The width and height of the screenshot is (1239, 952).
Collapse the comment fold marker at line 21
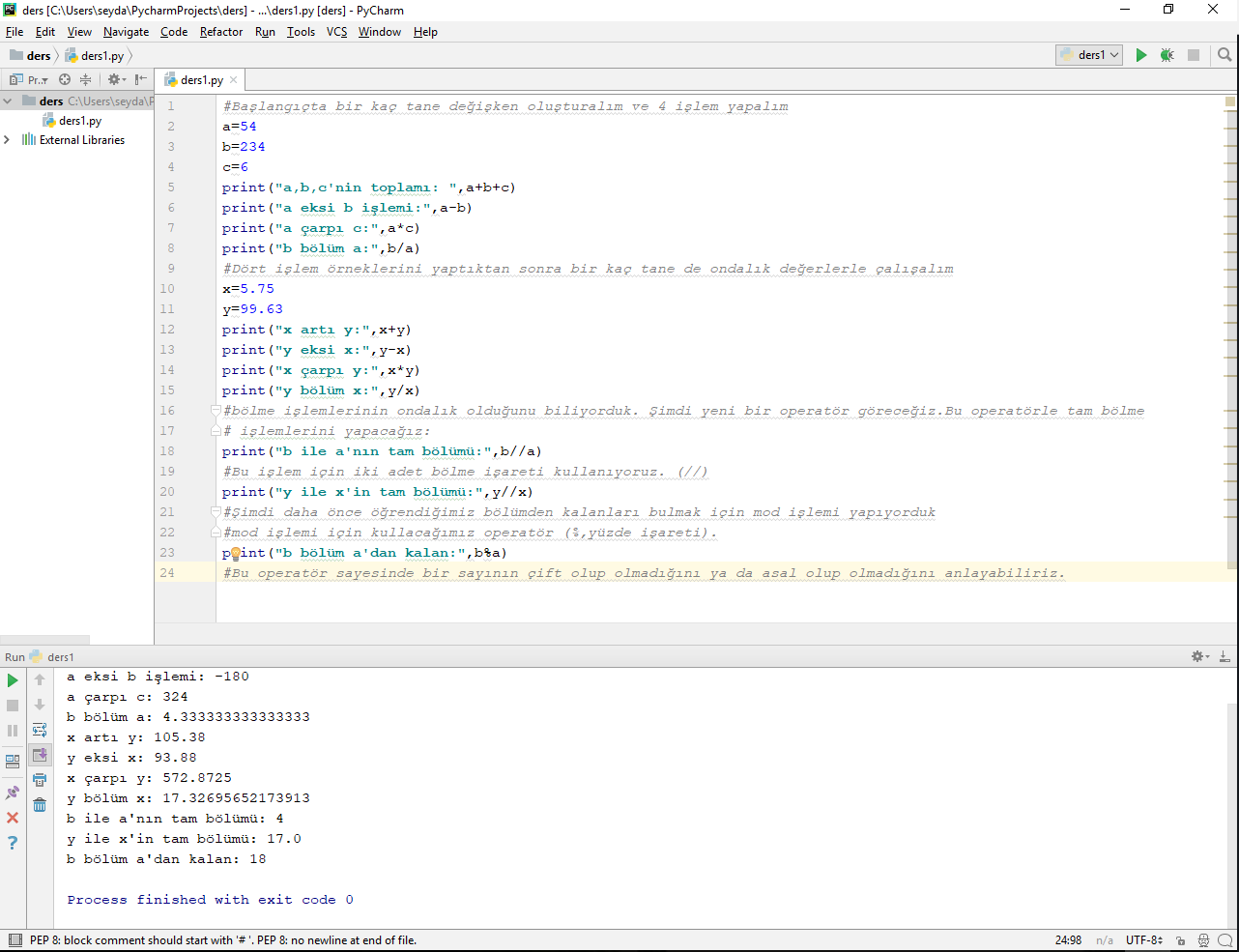tap(216, 512)
